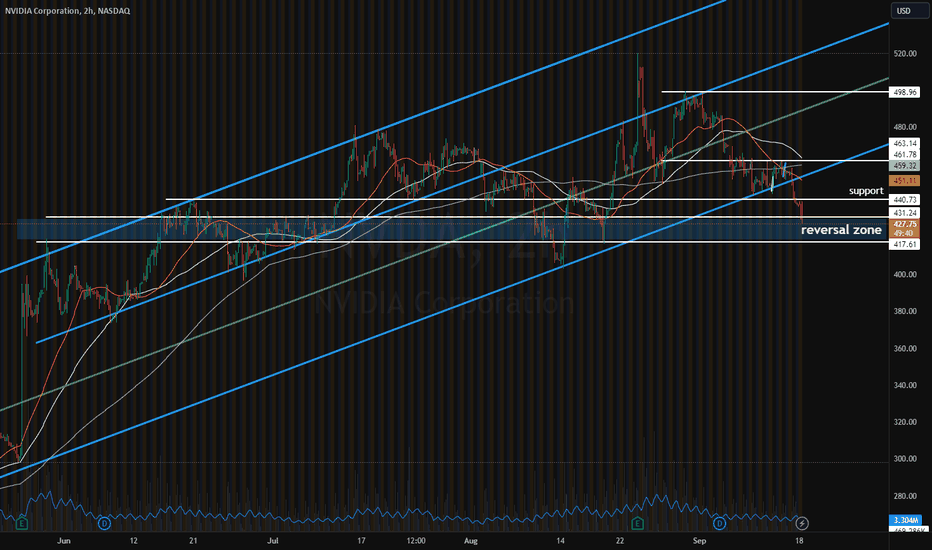Click the 440.73 support line label
Screen dimensions: 932x550
(x=904, y=200)
